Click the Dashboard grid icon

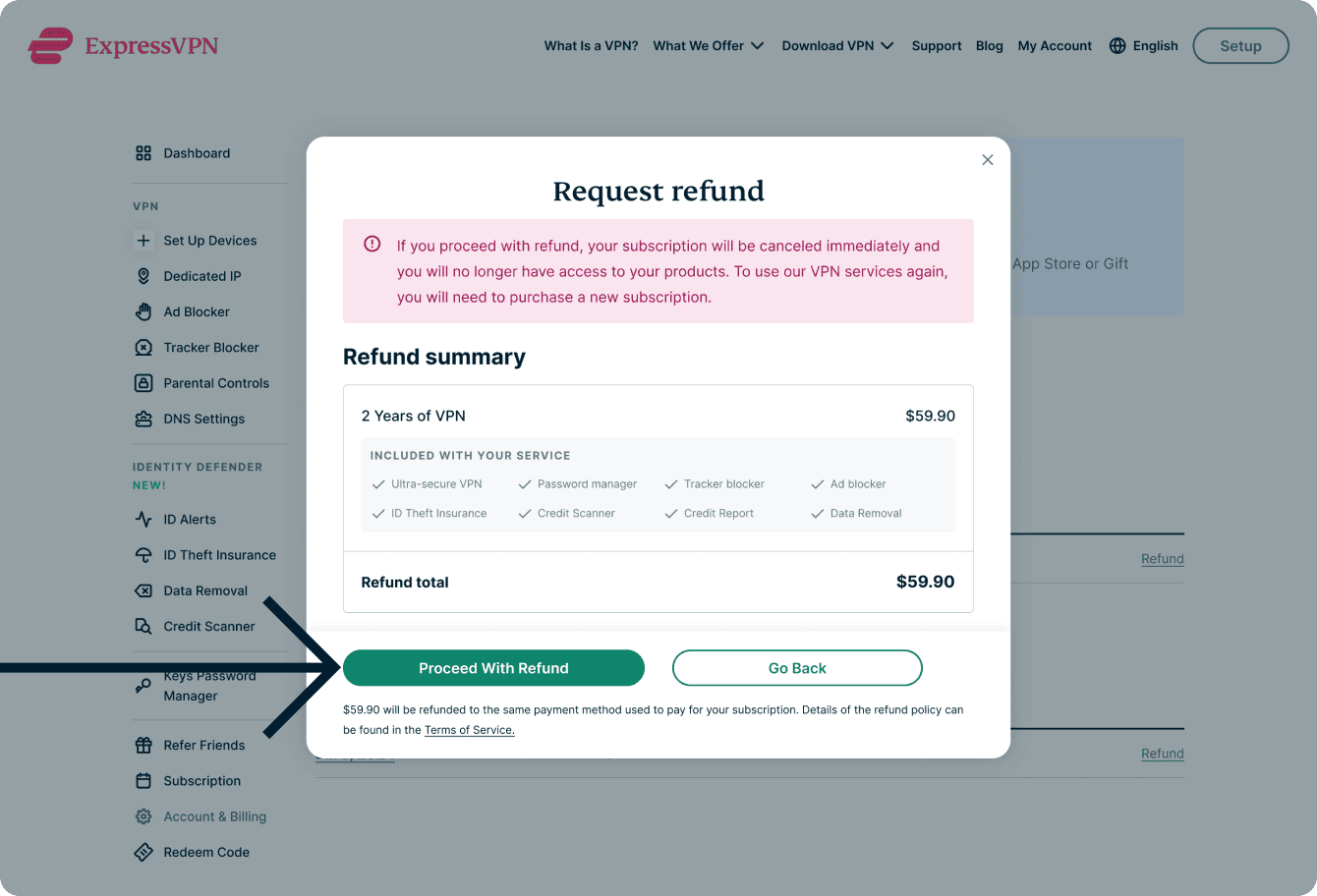(143, 153)
